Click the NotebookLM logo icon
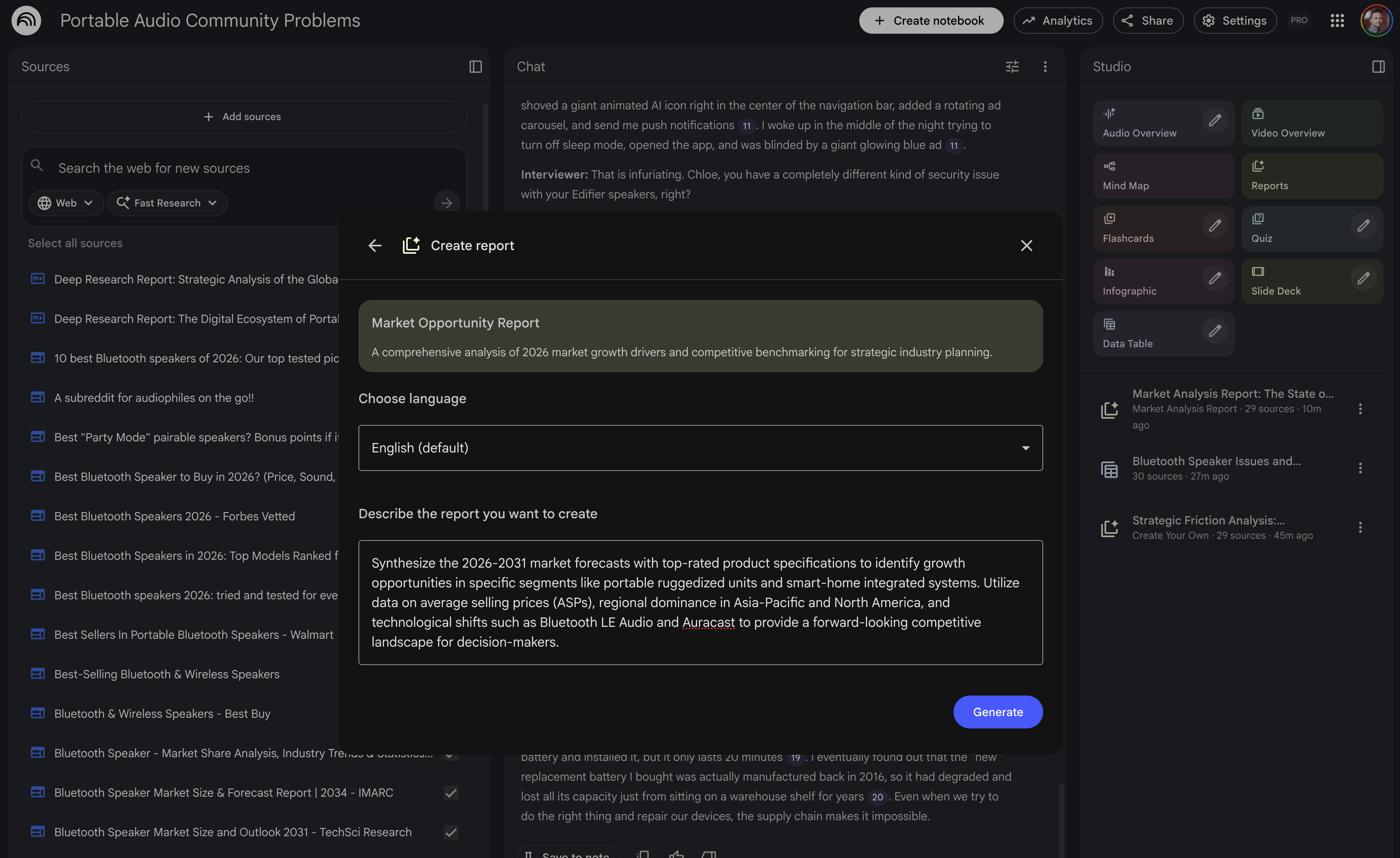 pyautogui.click(x=26, y=21)
